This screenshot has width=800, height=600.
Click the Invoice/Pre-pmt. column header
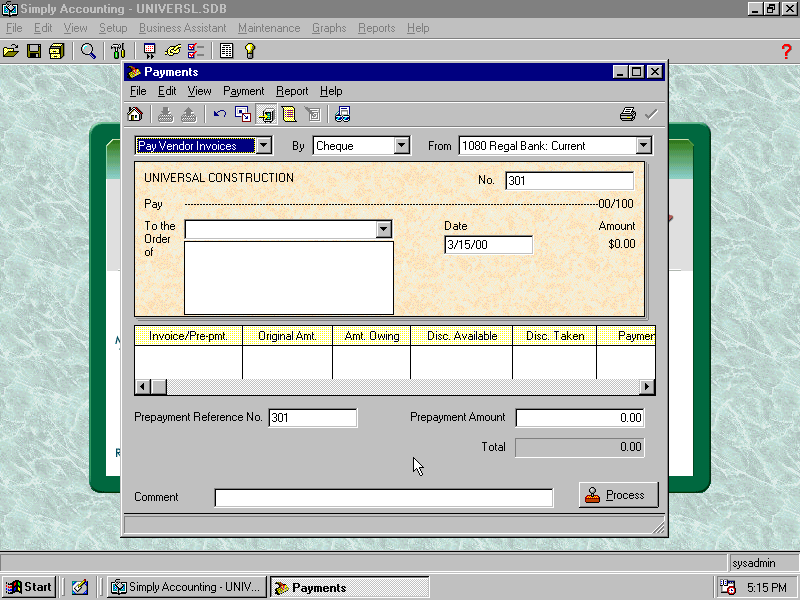click(x=188, y=336)
